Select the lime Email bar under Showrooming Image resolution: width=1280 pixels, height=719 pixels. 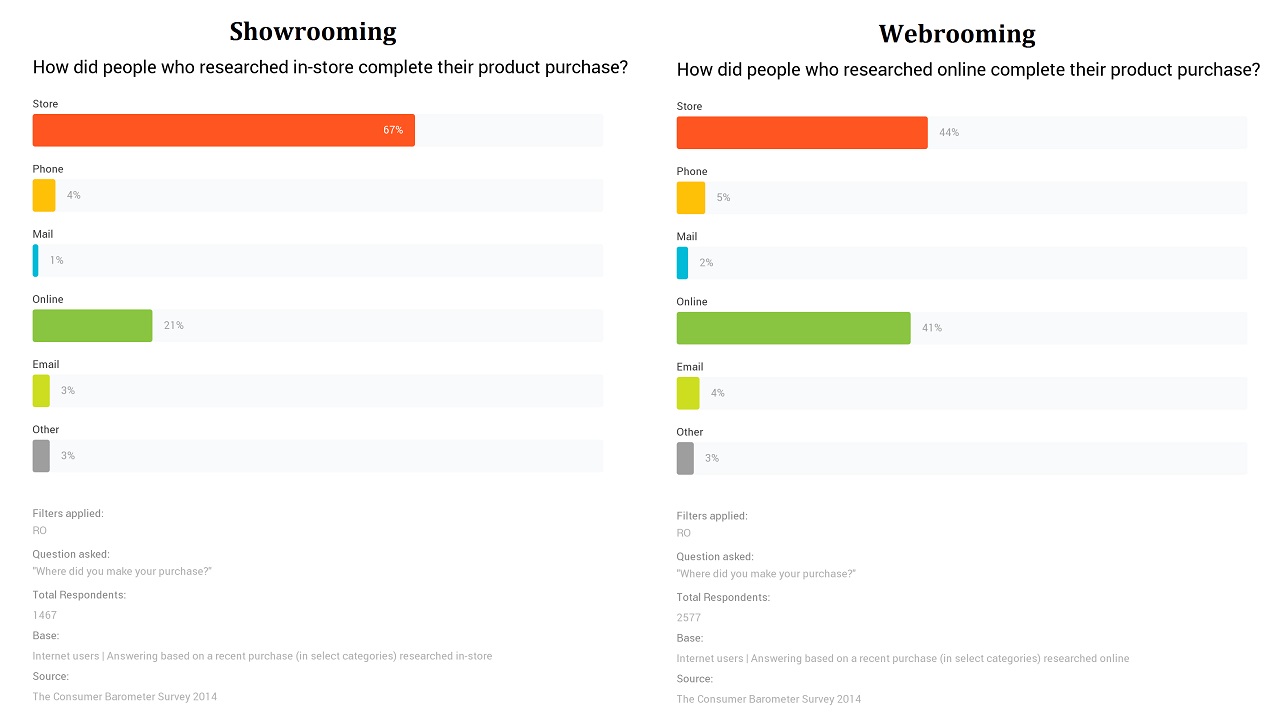point(41,390)
